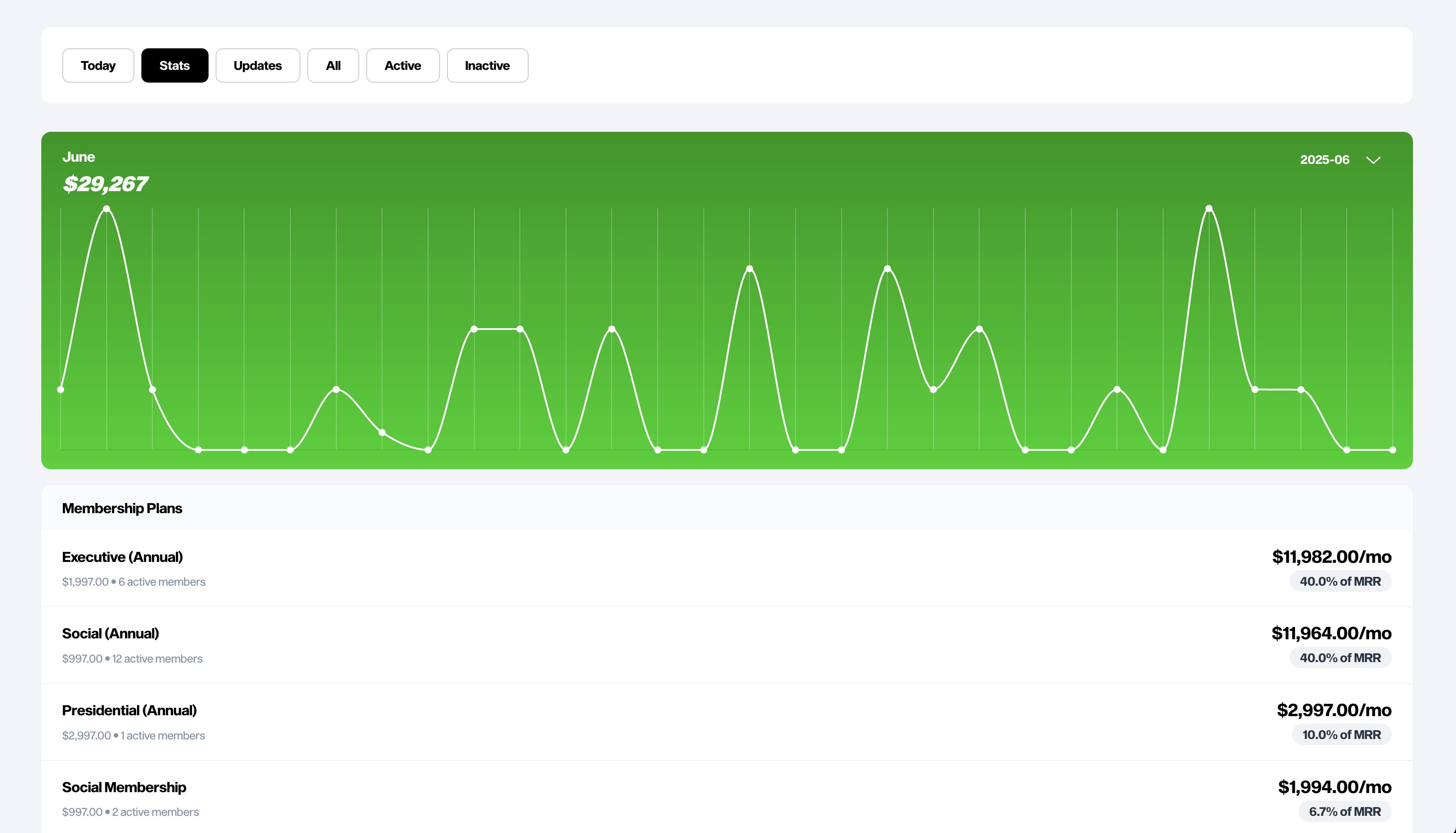Filter by Active members
This screenshot has height=833, width=1456.
click(x=403, y=65)
